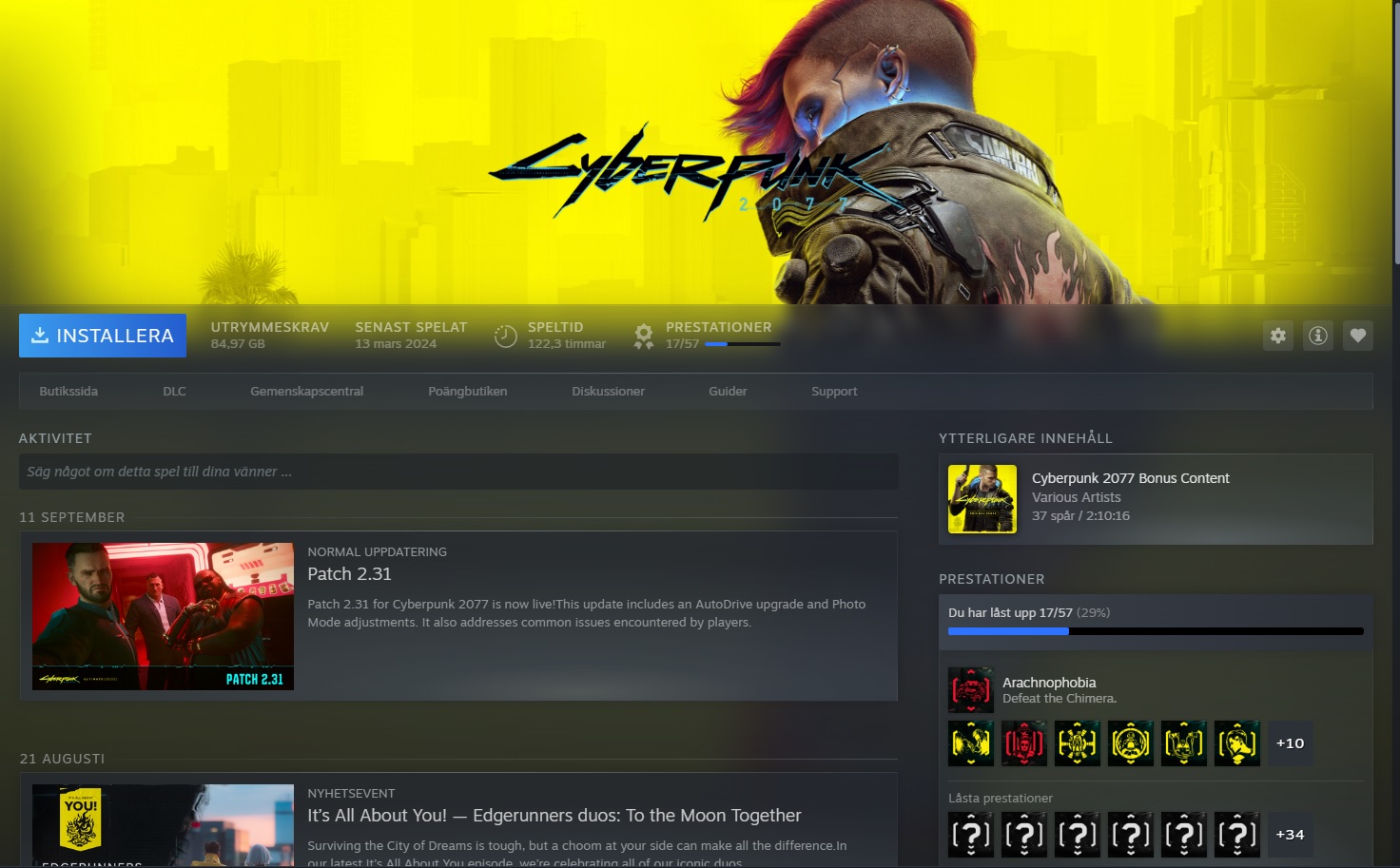Open the Butikssida tab

[68, 391]
